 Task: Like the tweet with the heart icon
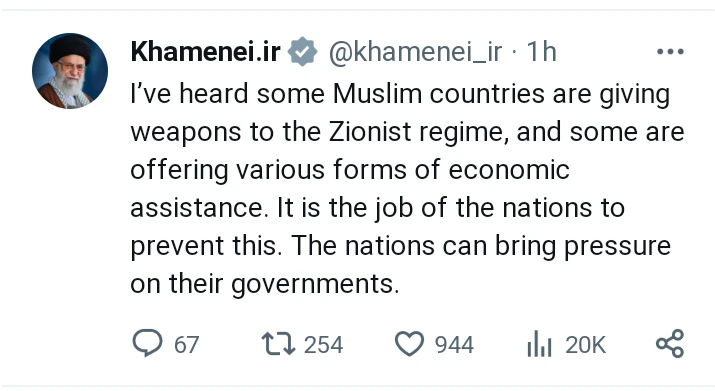[x=409, y=344]
